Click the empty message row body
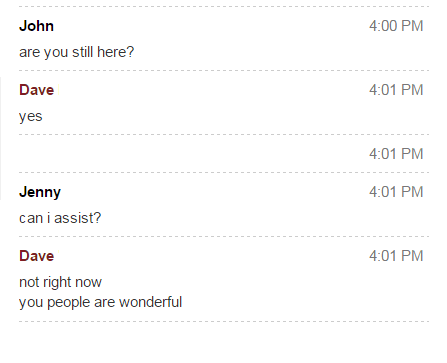This screenshot has height=363, width=447. pos(224,154)
